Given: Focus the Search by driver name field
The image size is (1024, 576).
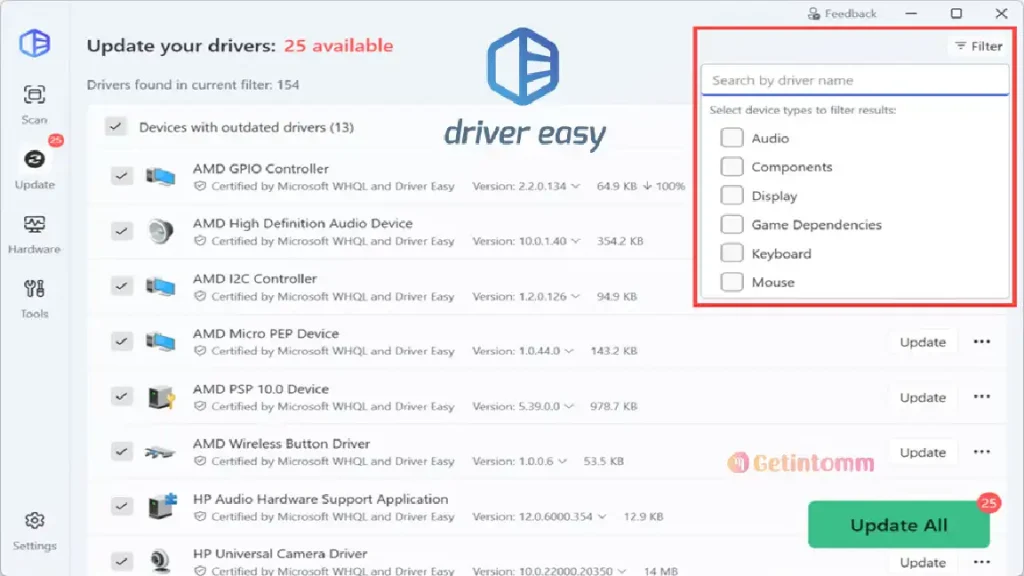Looking at the screenshot, I should point(855,80).
